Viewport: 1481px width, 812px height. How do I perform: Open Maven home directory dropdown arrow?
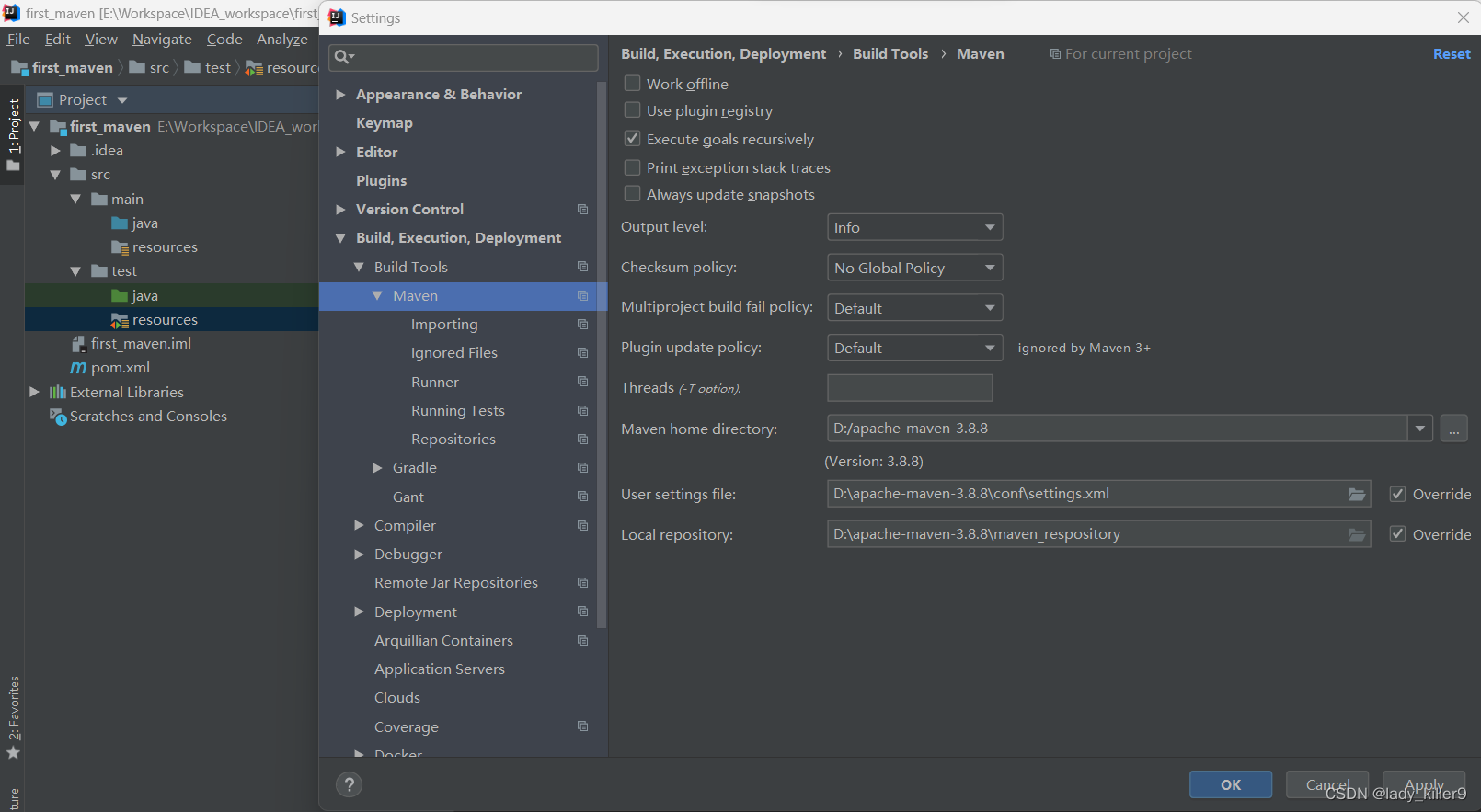point(1420,429)
